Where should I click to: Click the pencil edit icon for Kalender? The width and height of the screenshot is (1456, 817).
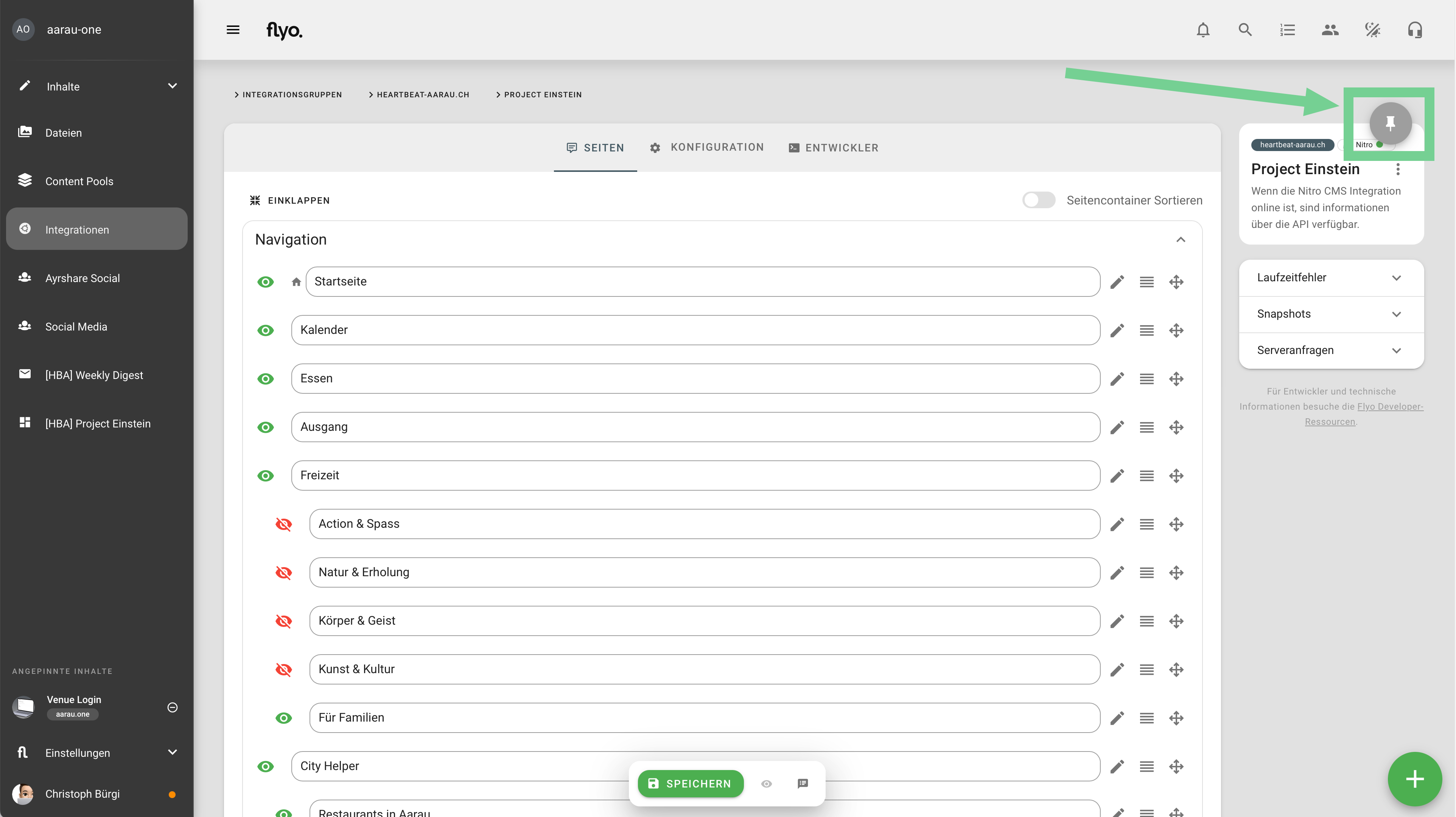click(1117, 330)
